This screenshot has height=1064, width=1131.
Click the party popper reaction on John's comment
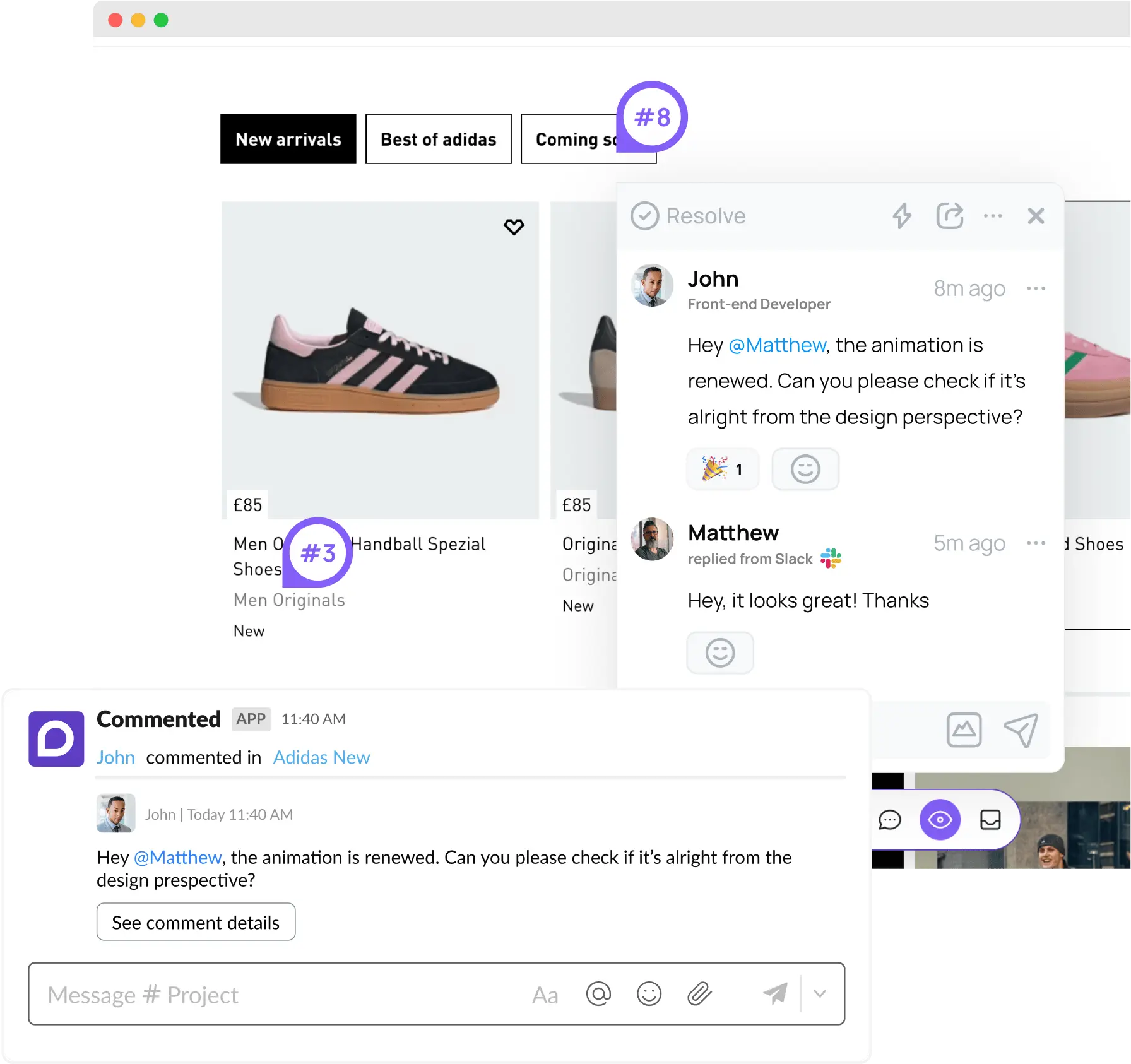[723, 469]
